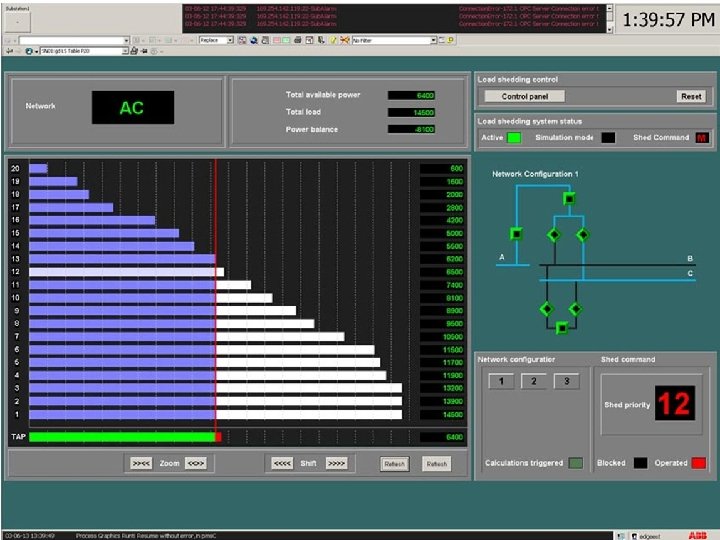Click the back arrow icon in second toolbar row
The width and height of the screenshot is (720, 540).
coord(10,51)
